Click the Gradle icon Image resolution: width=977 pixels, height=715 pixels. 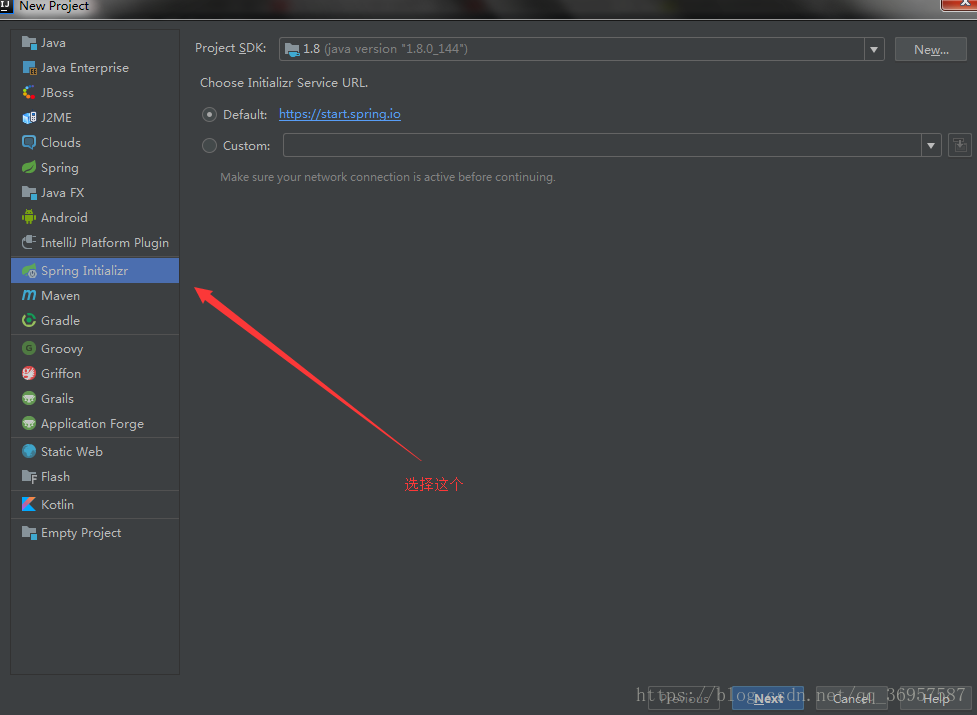tap(29, 320)
